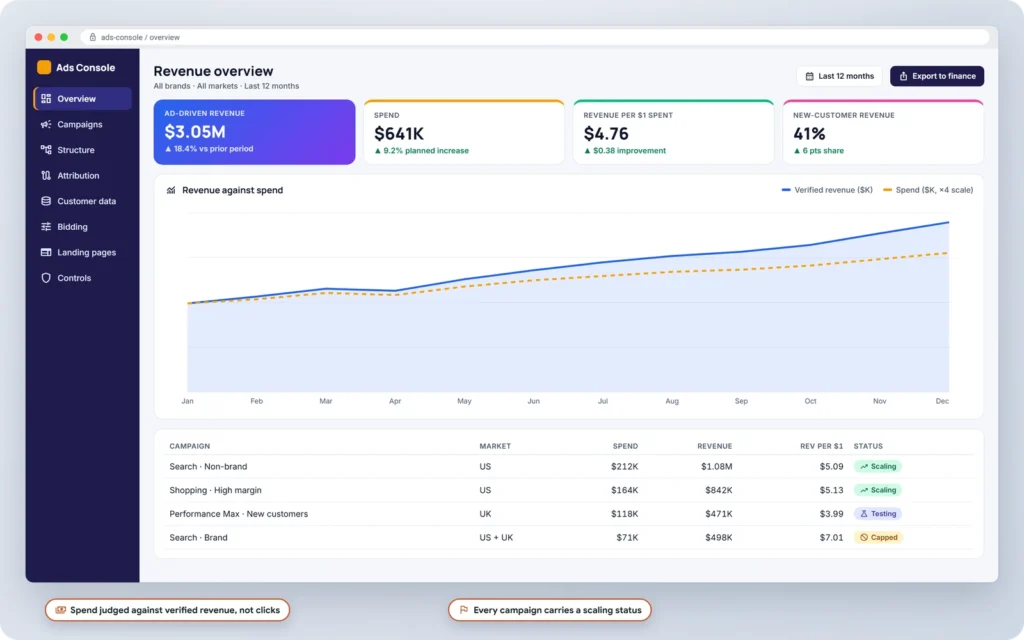1024x640 pixels.
Task: Click the Landing pages layout icon
Action: click(x=46, y=252)
